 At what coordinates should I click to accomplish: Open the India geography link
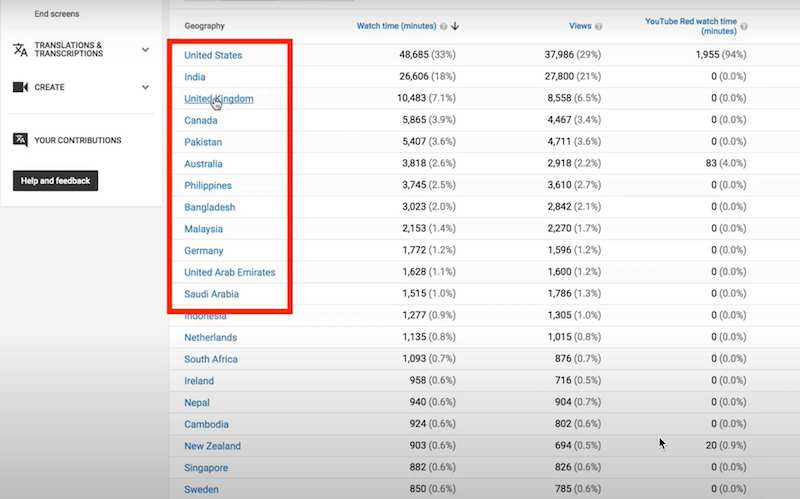(x=194, y=77)
